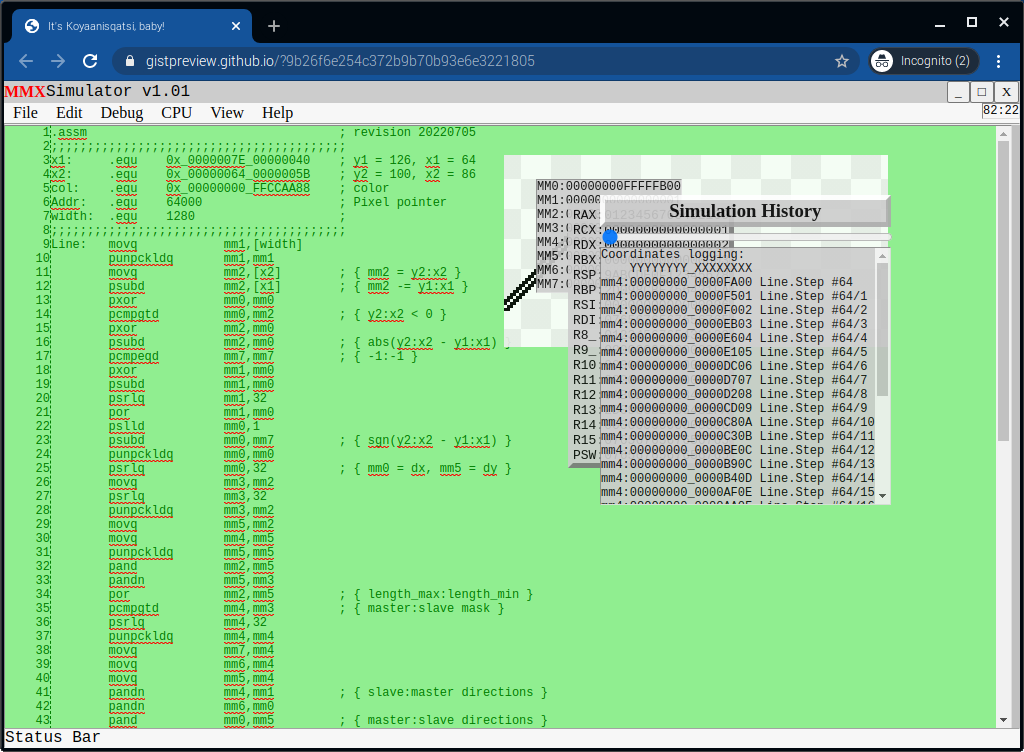Open the Help menu
The image size is (1024, 752).
(277, 113)
